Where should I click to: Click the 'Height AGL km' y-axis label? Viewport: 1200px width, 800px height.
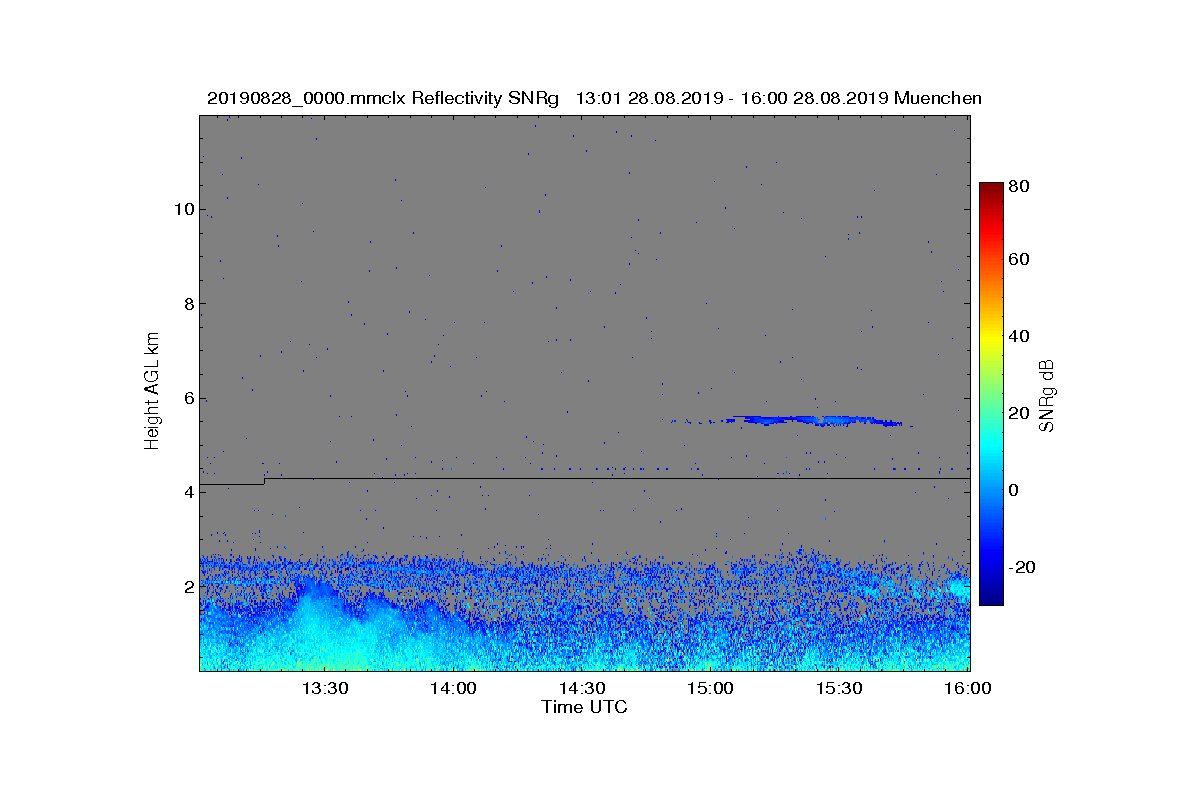(152, 393)
